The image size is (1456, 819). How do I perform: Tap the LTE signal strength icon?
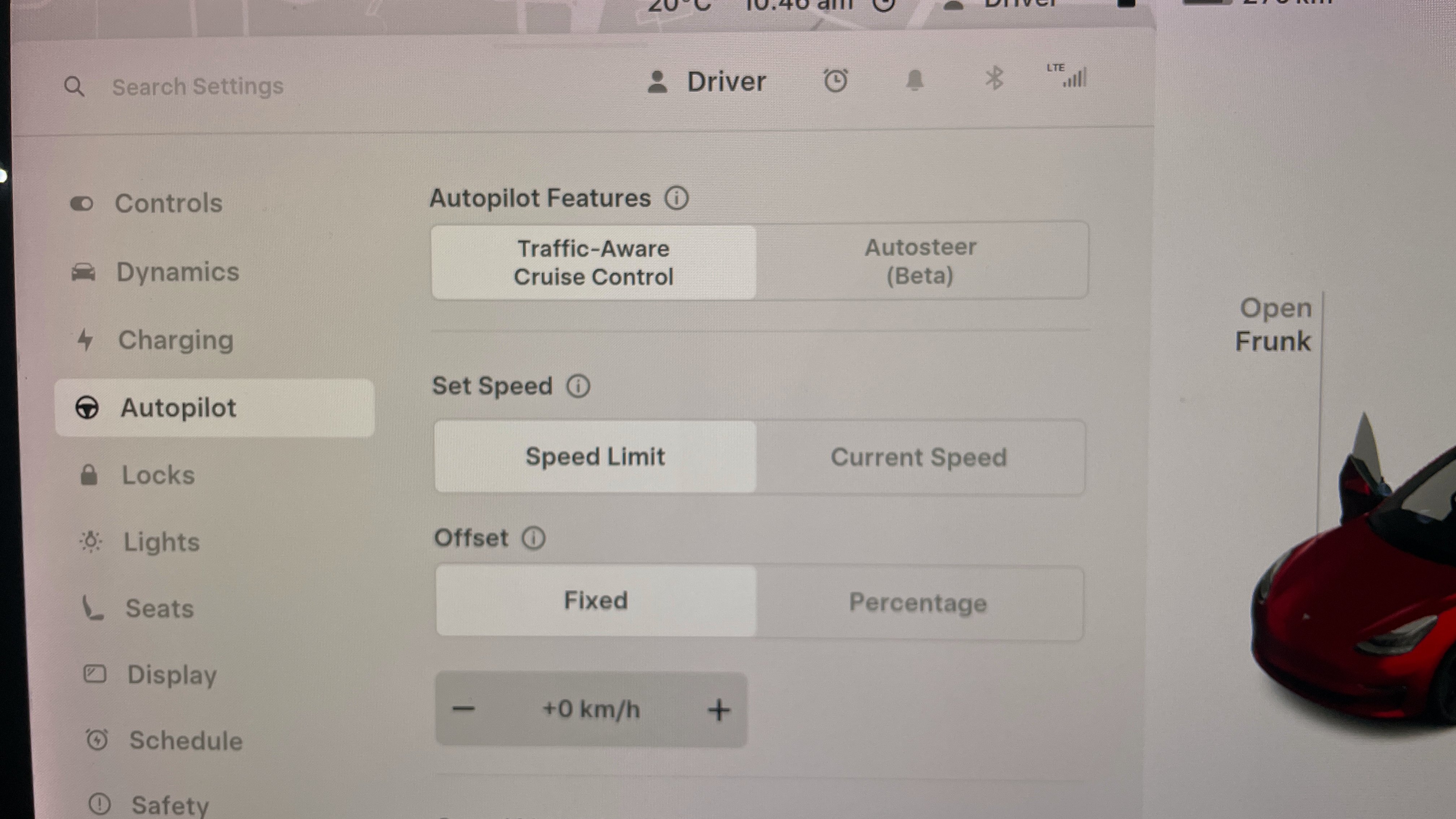(1068, 75)
